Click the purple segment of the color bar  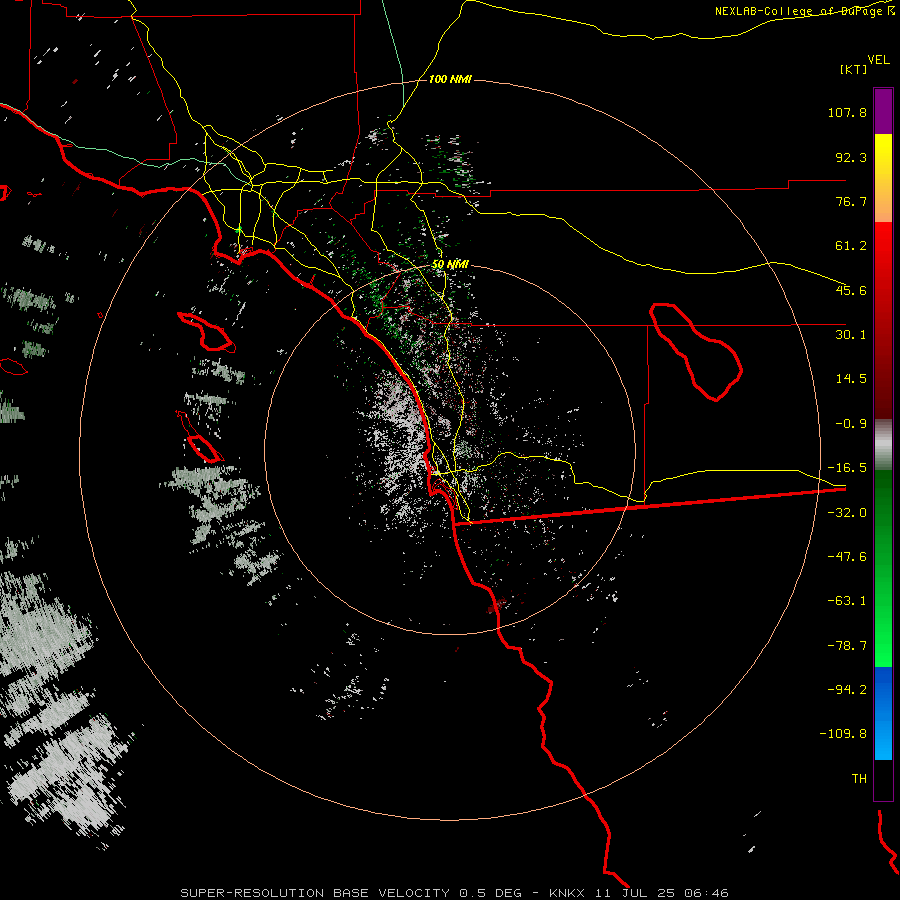[883, 111]
